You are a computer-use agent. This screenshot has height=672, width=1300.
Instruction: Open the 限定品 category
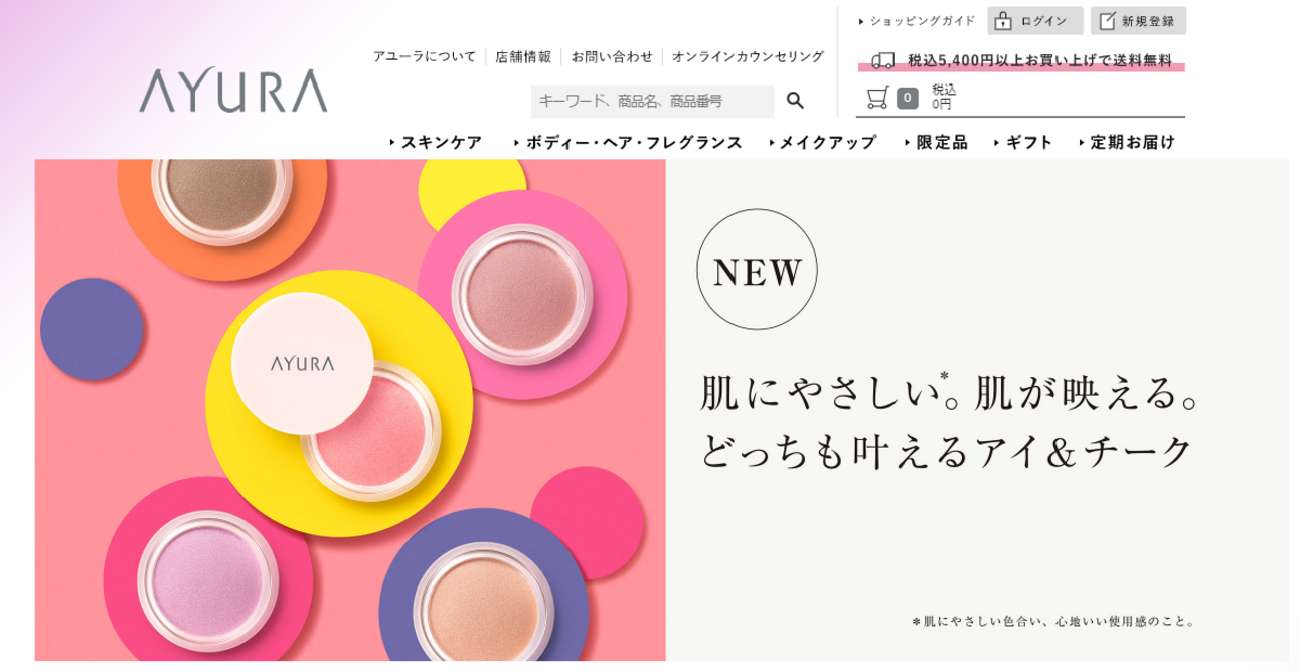click(x=937, y=143)
